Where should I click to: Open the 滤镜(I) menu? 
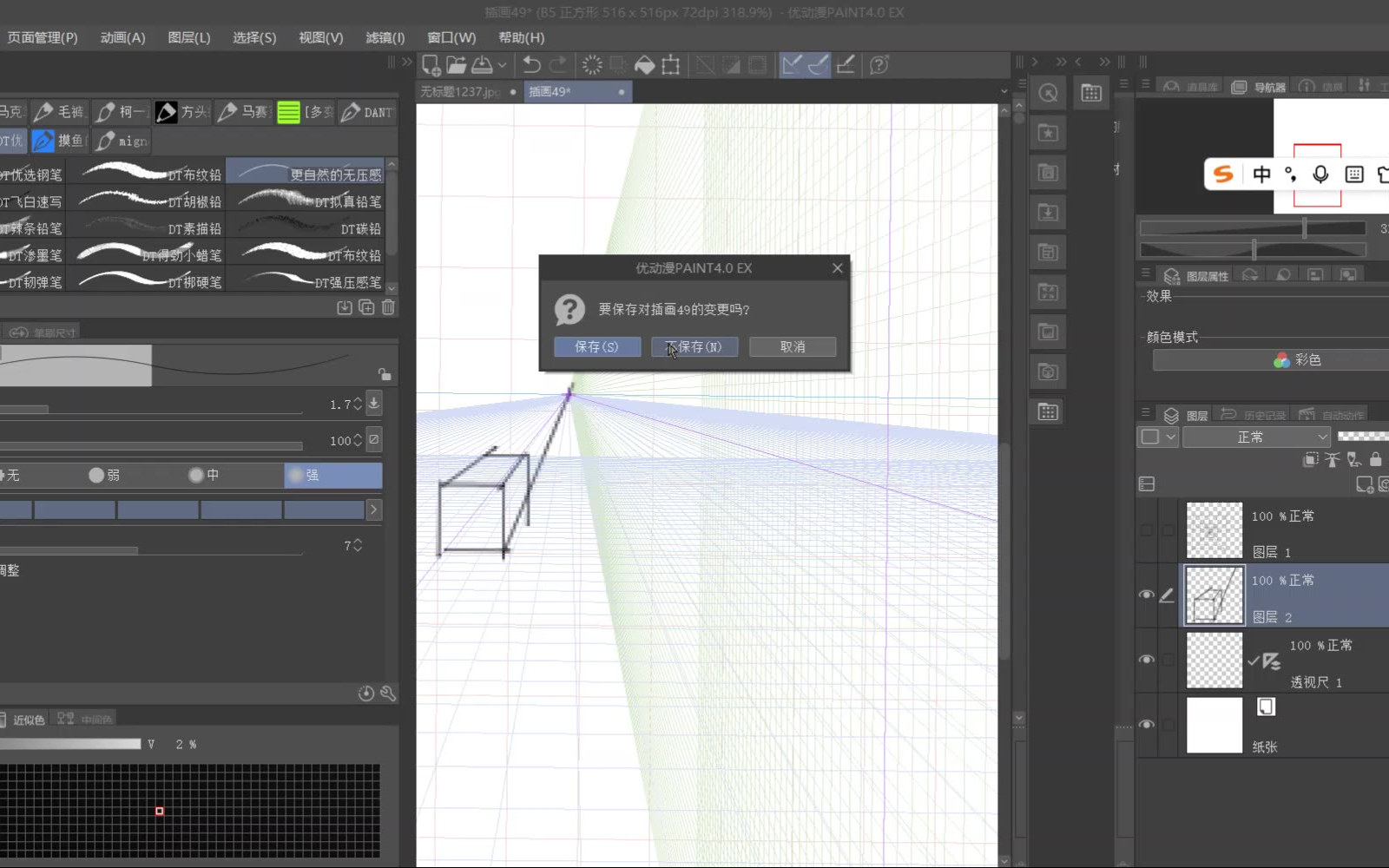(x=385, y=37)
